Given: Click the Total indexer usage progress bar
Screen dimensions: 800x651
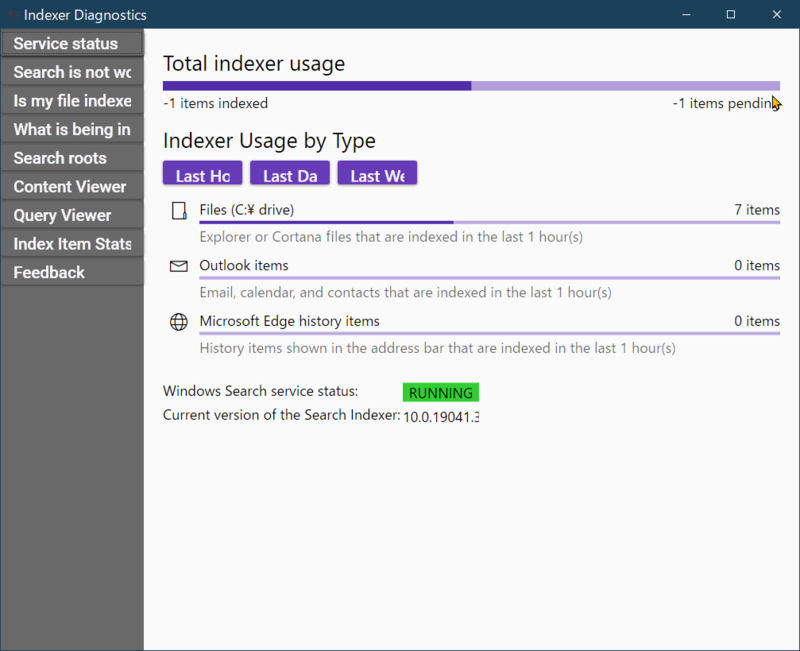Looking at the screenshot, I should pyautogui.click(x=471, y=86).
